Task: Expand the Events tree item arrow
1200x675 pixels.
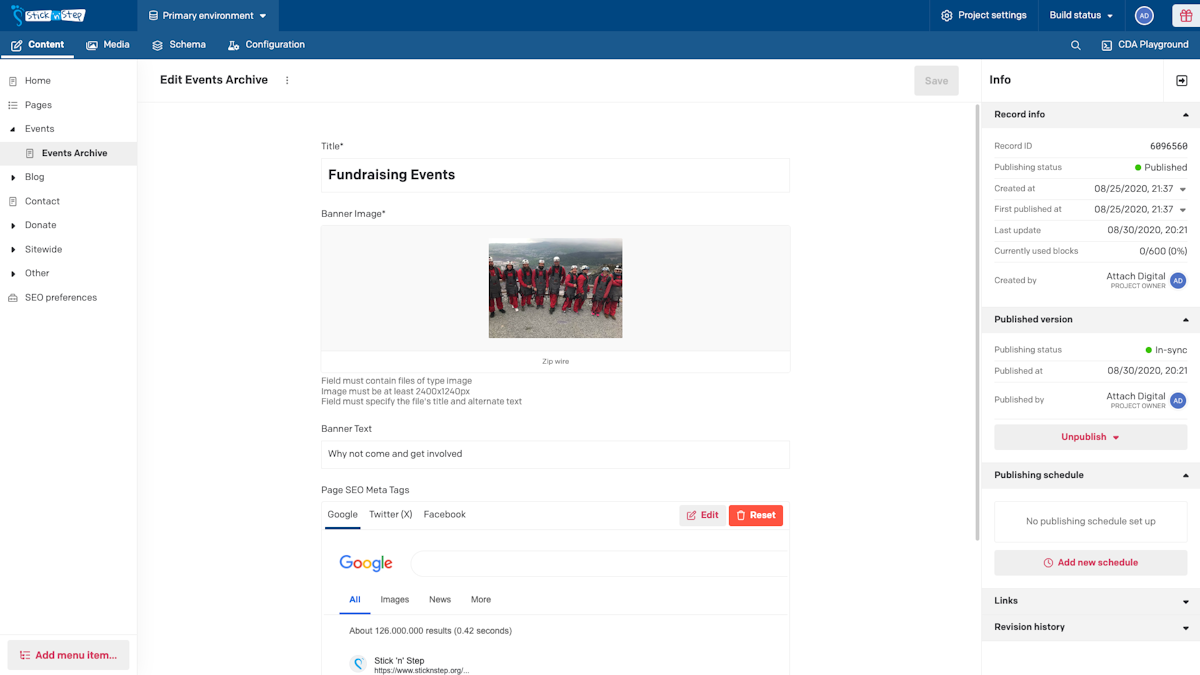Action: (13, 129)
